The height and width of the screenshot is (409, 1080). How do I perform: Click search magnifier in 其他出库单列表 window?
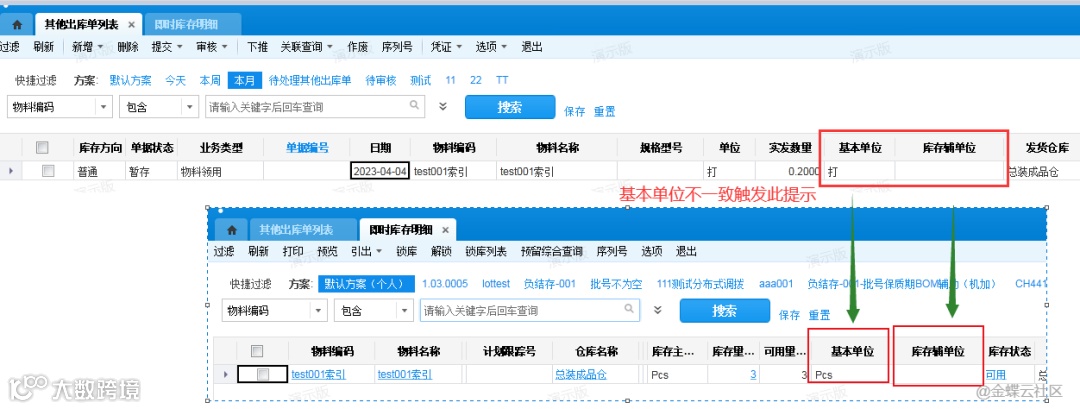[x=414, y=105]
